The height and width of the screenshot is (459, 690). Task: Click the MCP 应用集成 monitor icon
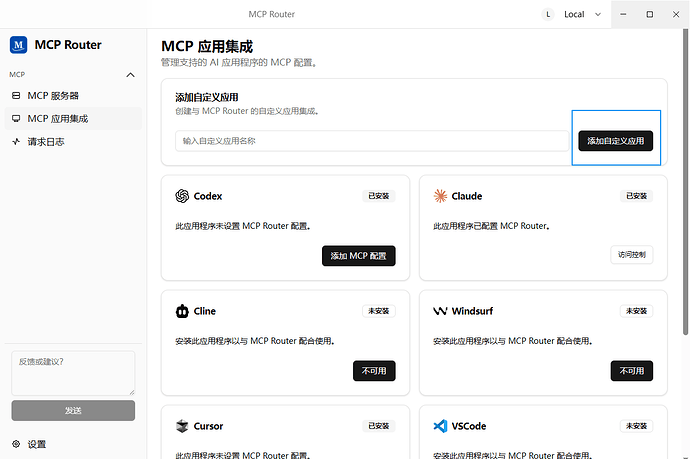click(16, 118)
